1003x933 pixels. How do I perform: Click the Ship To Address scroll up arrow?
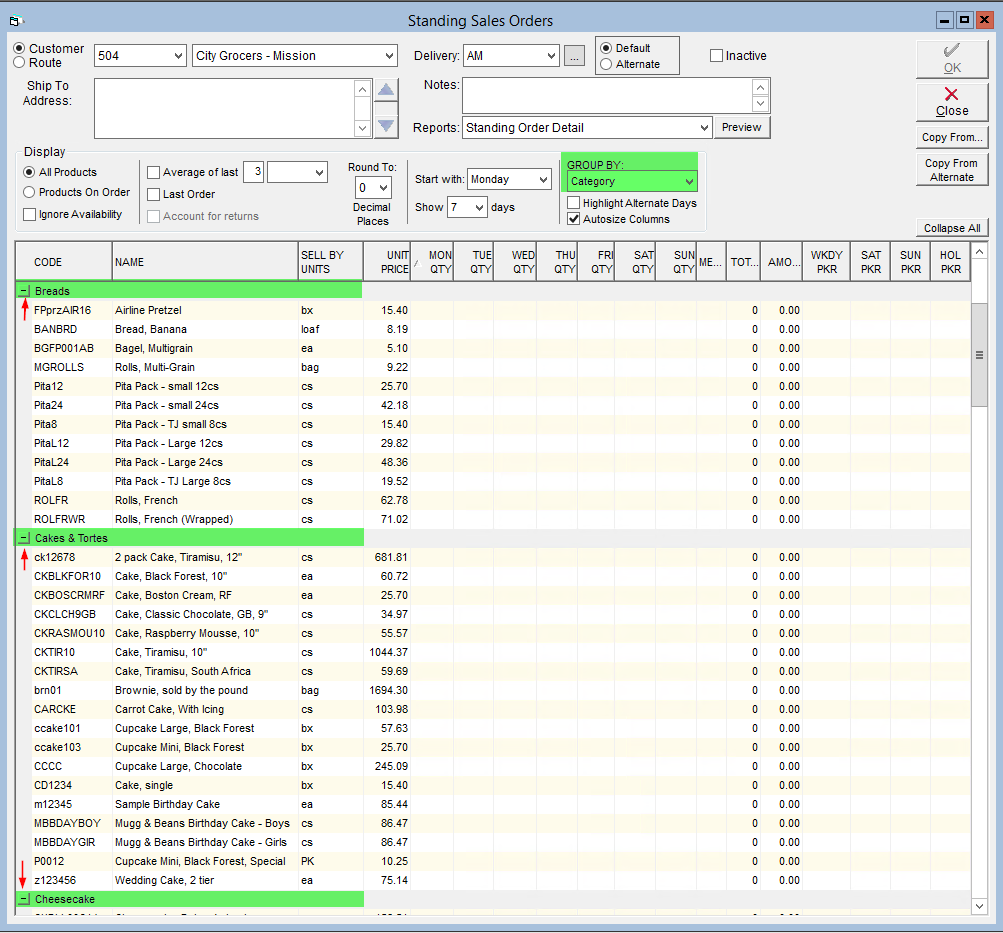[362, 89]
